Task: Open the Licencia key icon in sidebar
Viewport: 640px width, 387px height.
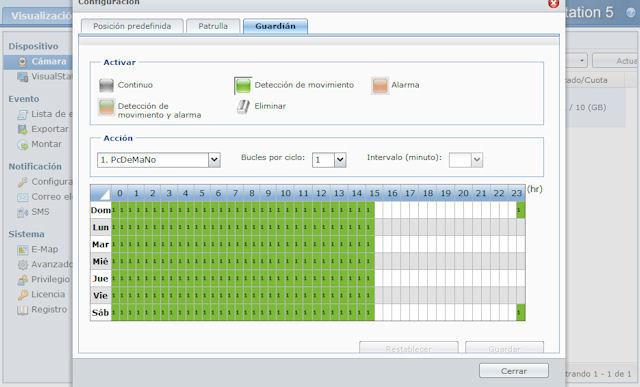Action: coord(22,295)
